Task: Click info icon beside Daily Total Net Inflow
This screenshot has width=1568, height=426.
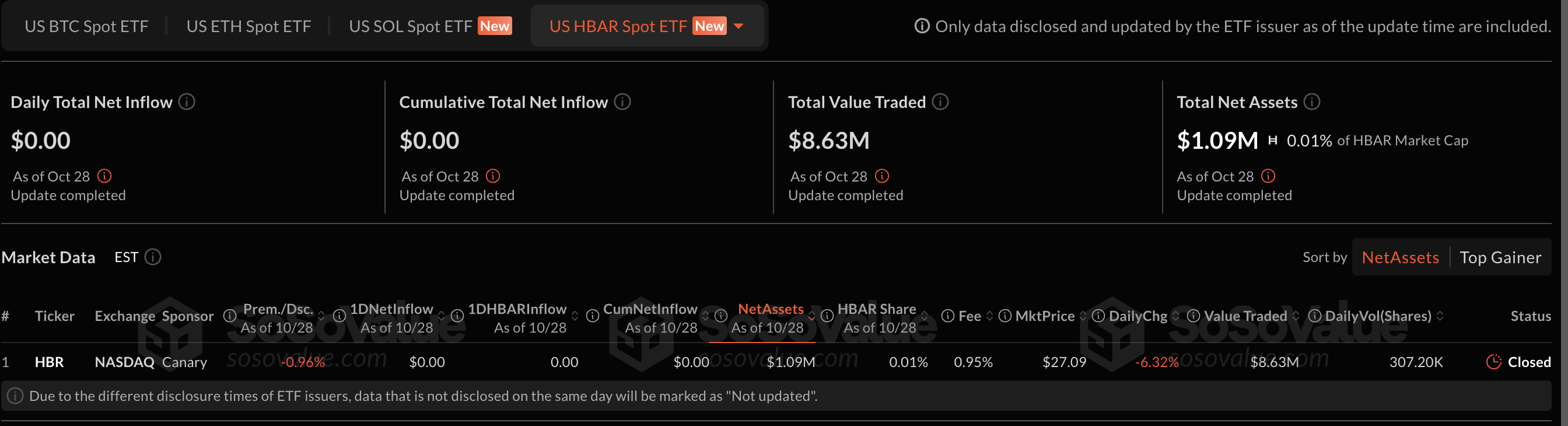Action: pos(187,102)
